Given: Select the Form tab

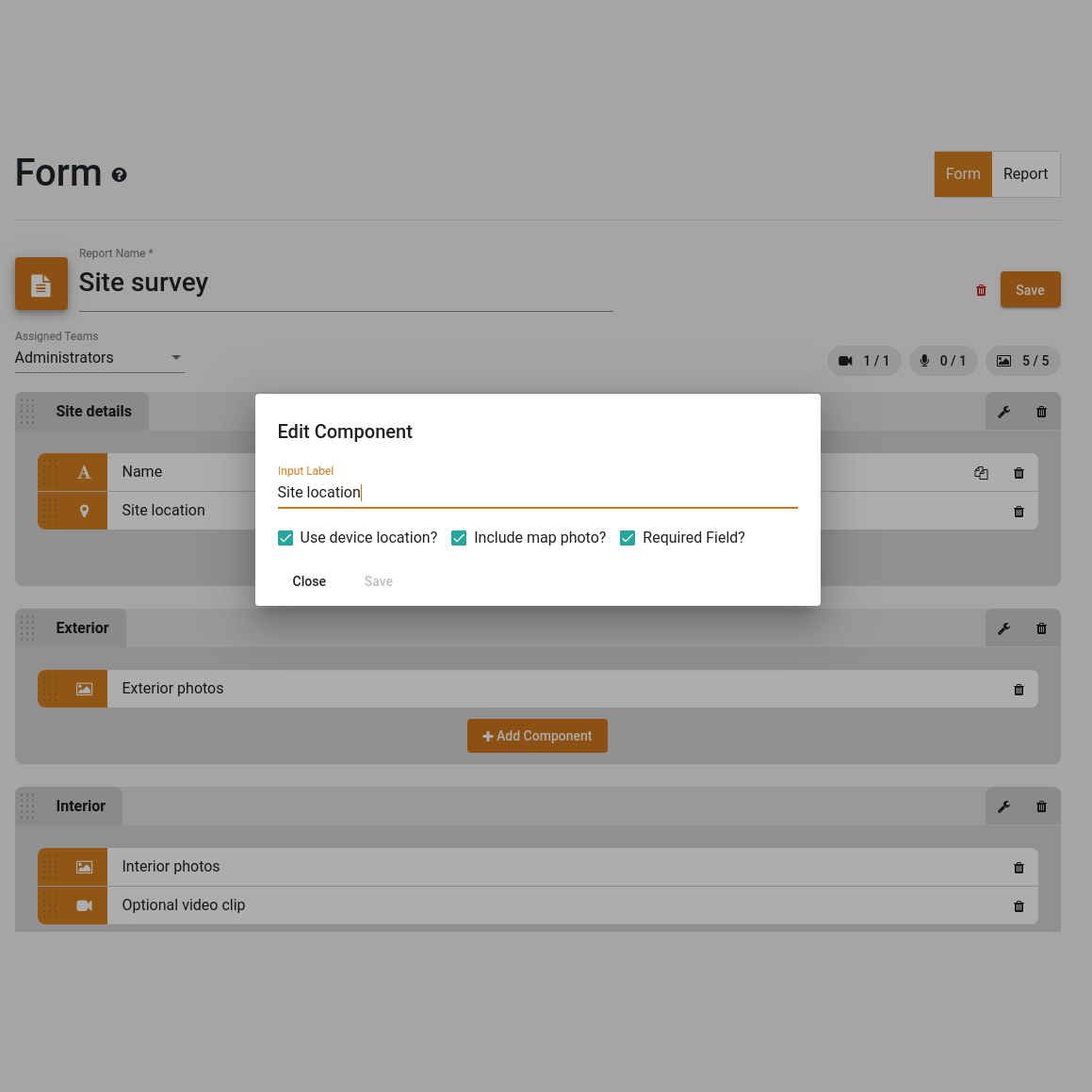Looking at the screenshot, I should point(963,174).
